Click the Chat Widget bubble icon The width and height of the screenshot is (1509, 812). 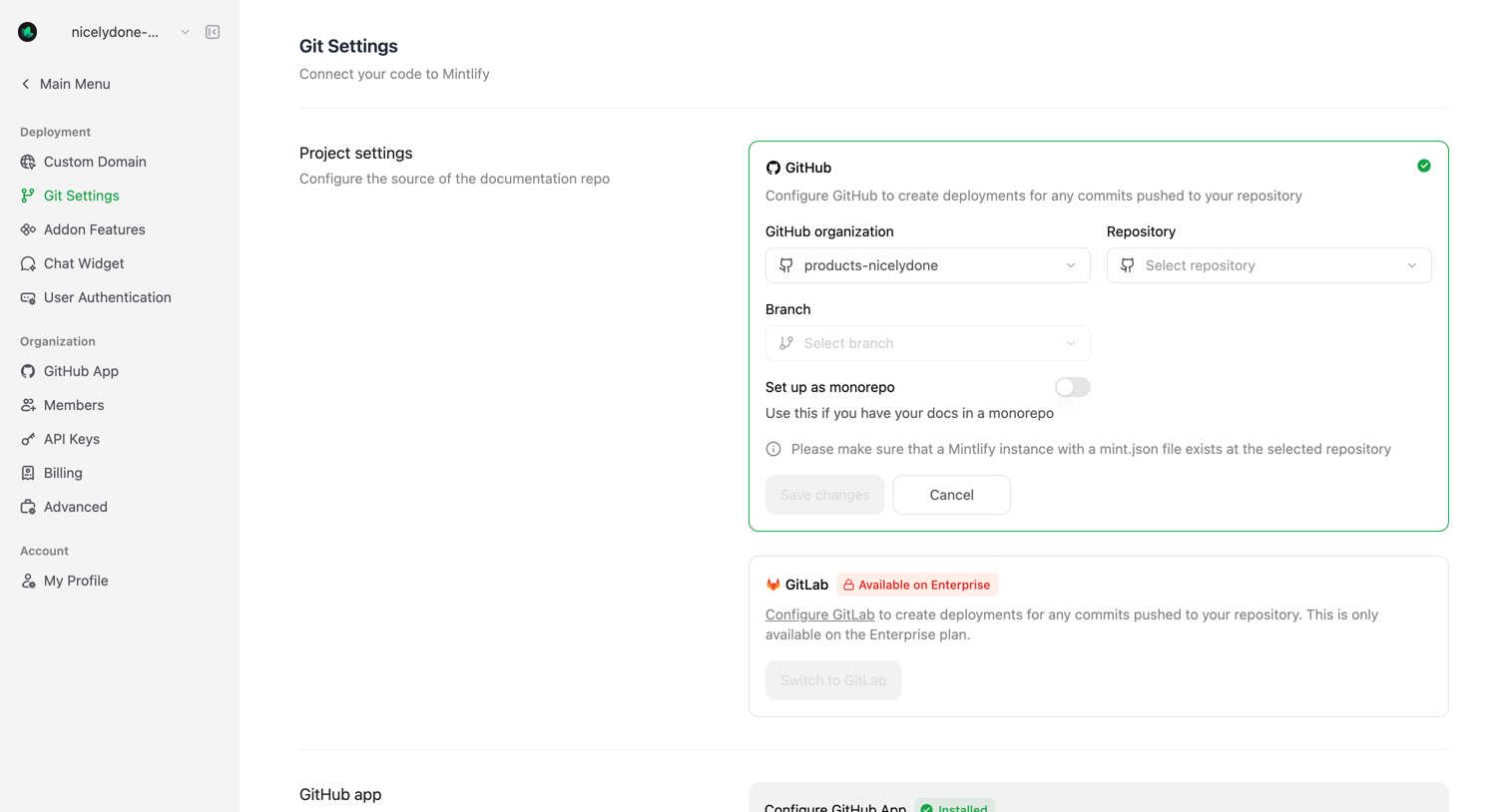coord(28,263)
